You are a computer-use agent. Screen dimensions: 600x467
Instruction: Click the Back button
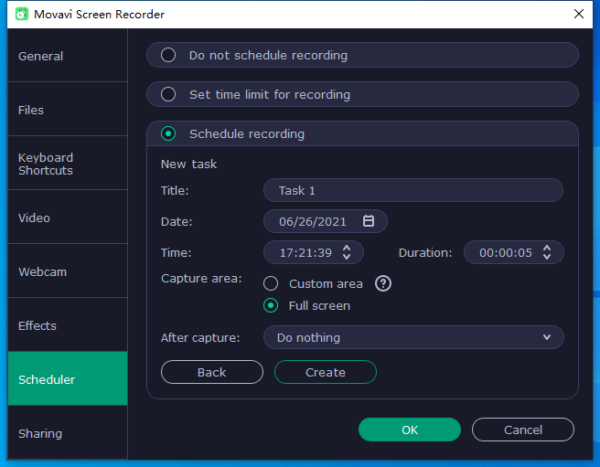coord(212,372)
